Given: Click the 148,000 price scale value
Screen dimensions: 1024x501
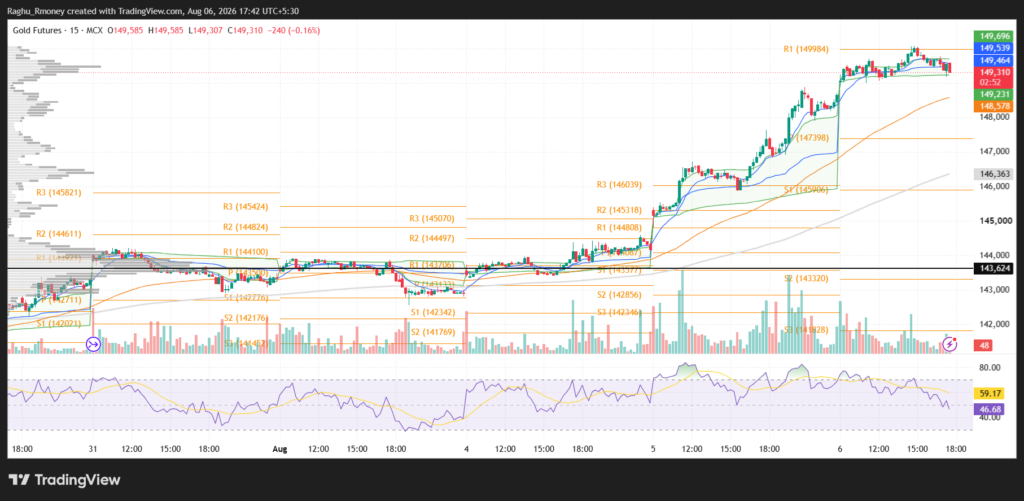Looking at the screenshot, I should point(995,118).
